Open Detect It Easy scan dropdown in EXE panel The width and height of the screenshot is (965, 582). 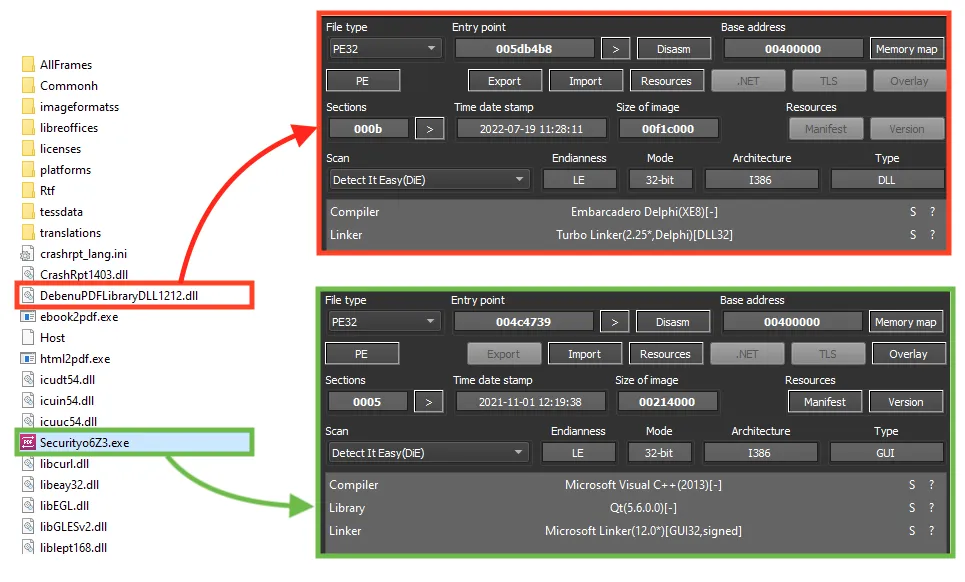[x=428, y=453]
